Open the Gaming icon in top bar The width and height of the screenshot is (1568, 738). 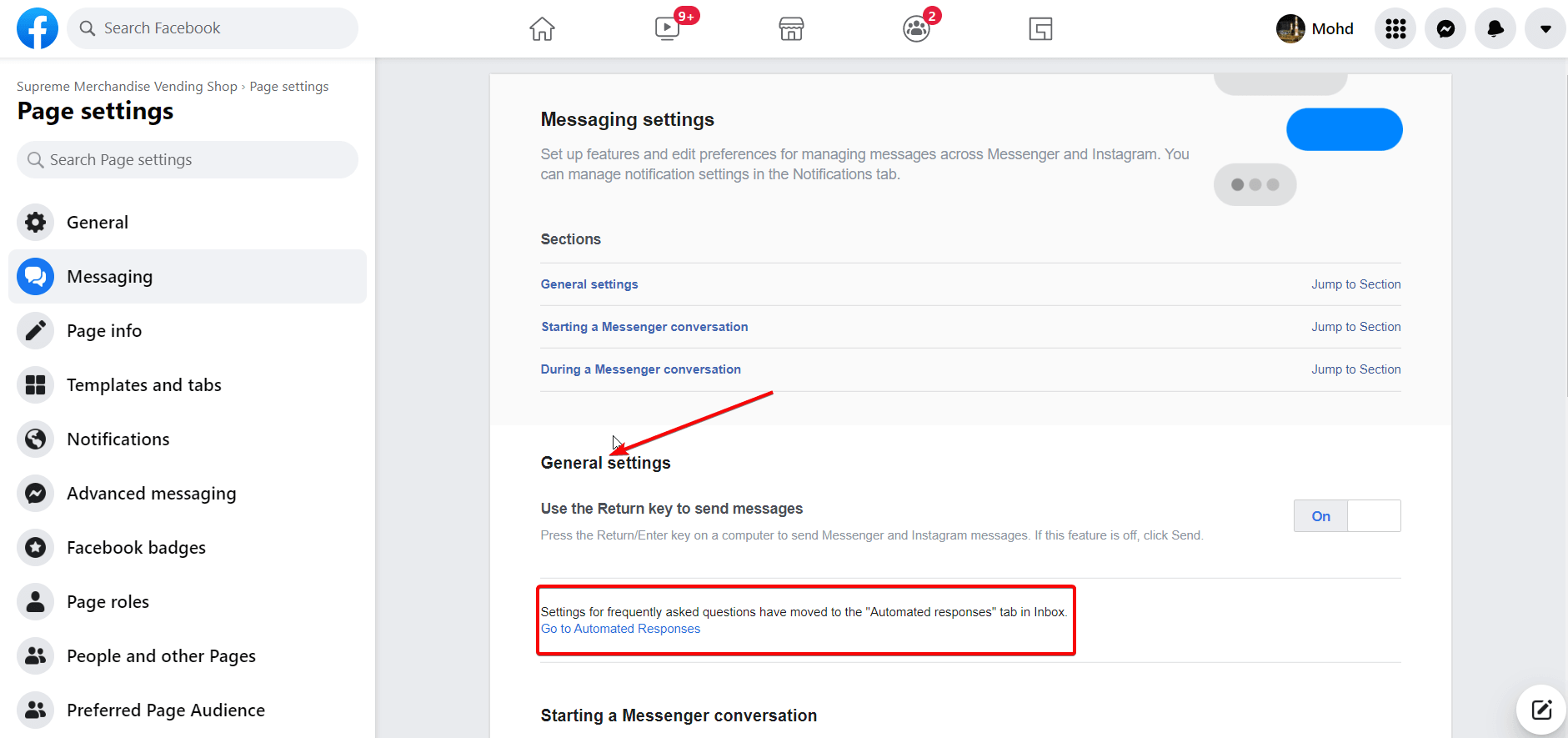point(1040,29)
